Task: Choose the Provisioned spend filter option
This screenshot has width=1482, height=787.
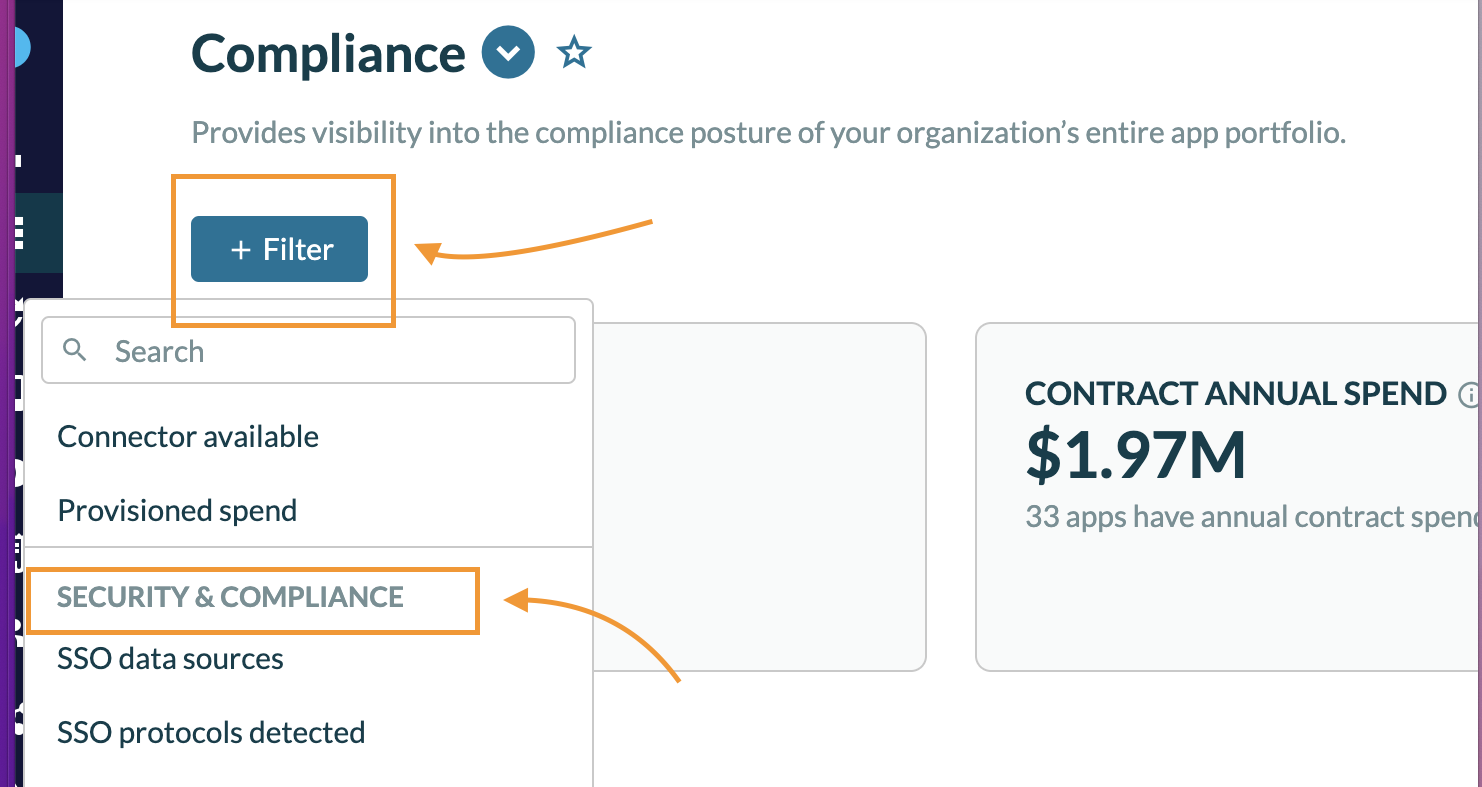Action: pyautogui.click(x=177, y=511)
